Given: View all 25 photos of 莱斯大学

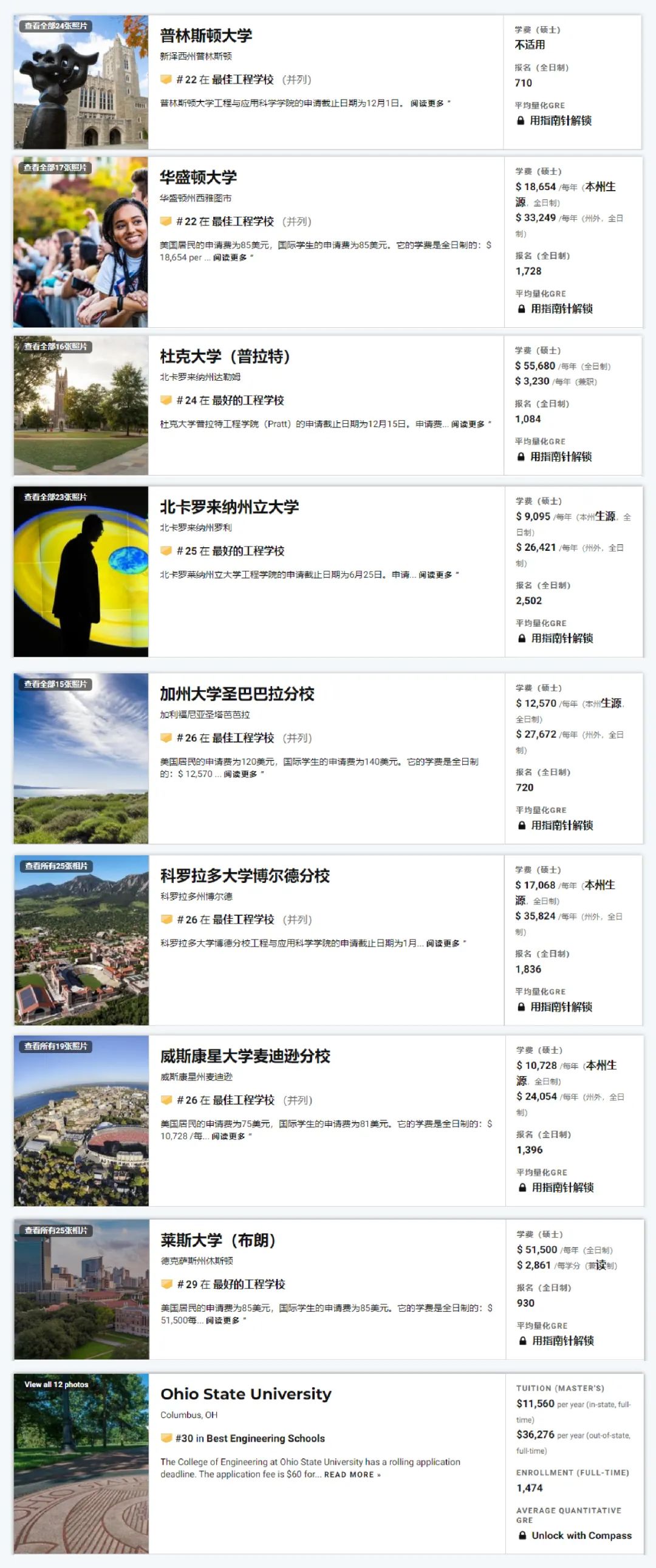Looking at the screenshot, I should pos(56,1231).
